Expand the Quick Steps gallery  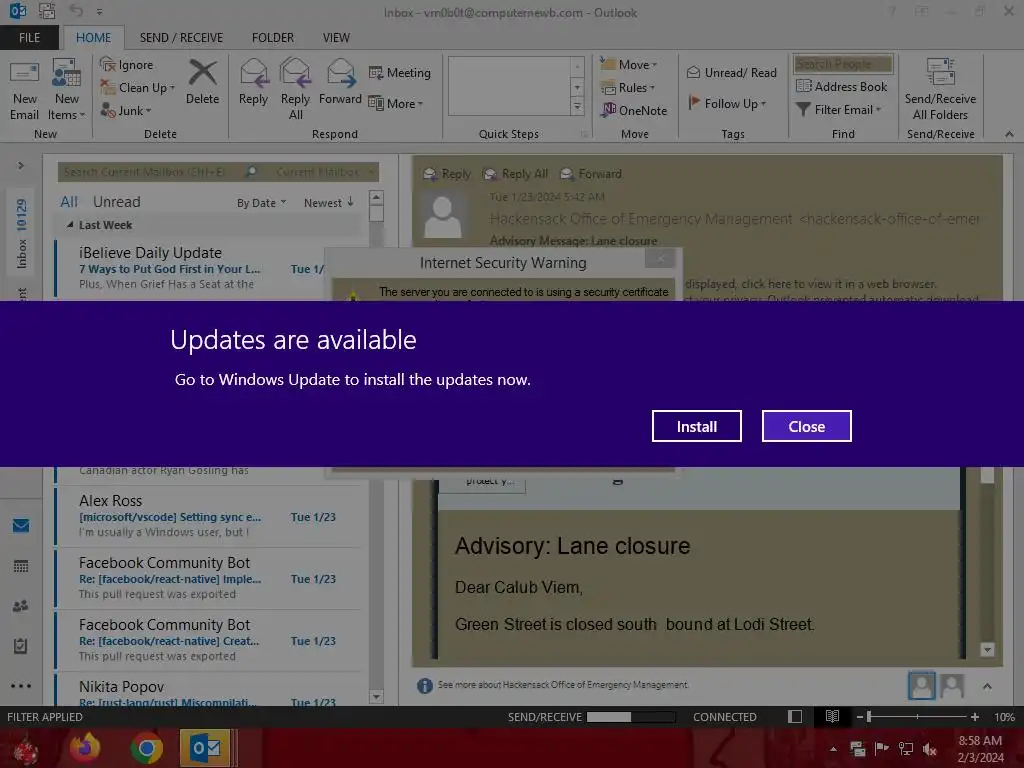click(577, 107)
